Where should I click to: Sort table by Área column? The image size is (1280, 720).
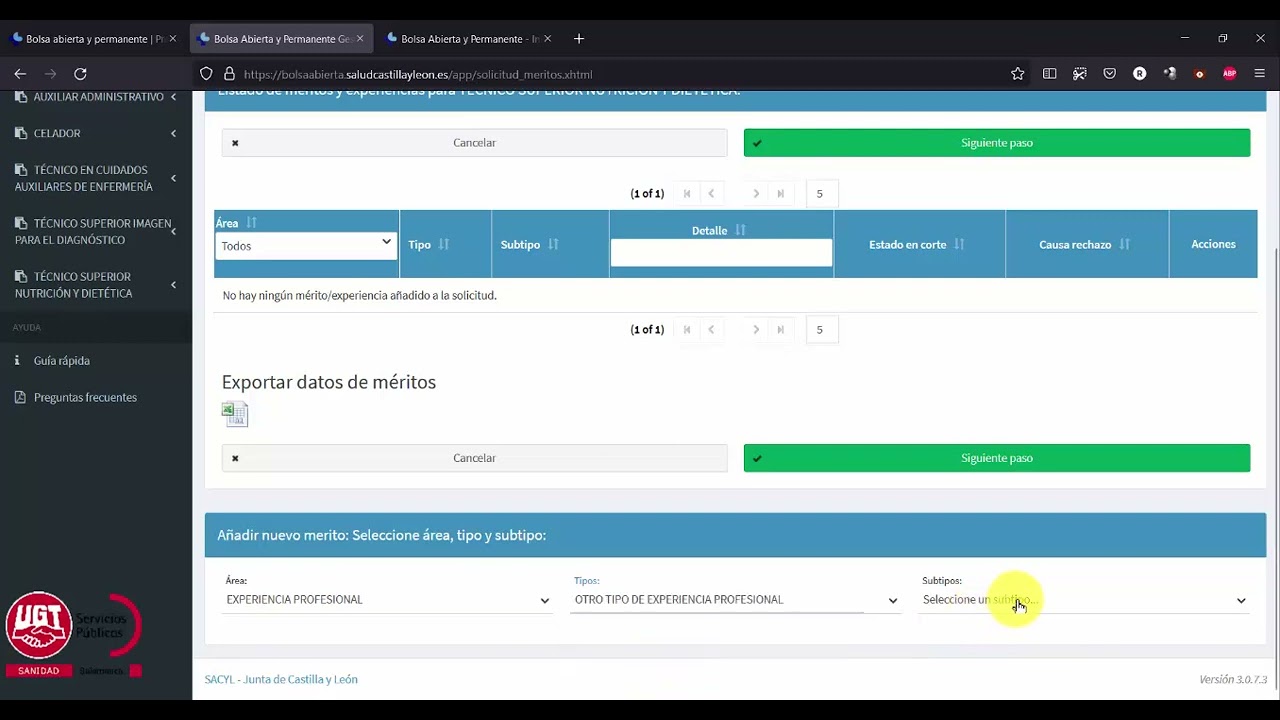pos(251,223)
